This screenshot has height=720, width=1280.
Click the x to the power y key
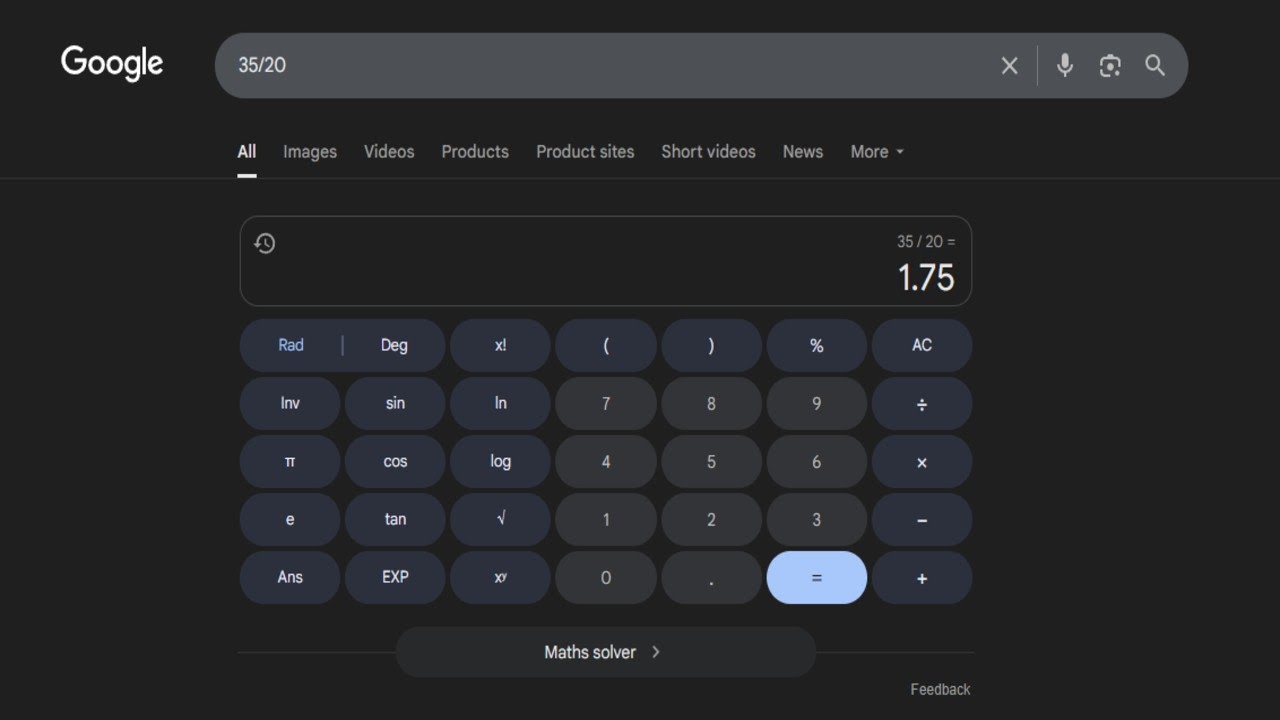(x=500, y=577)
